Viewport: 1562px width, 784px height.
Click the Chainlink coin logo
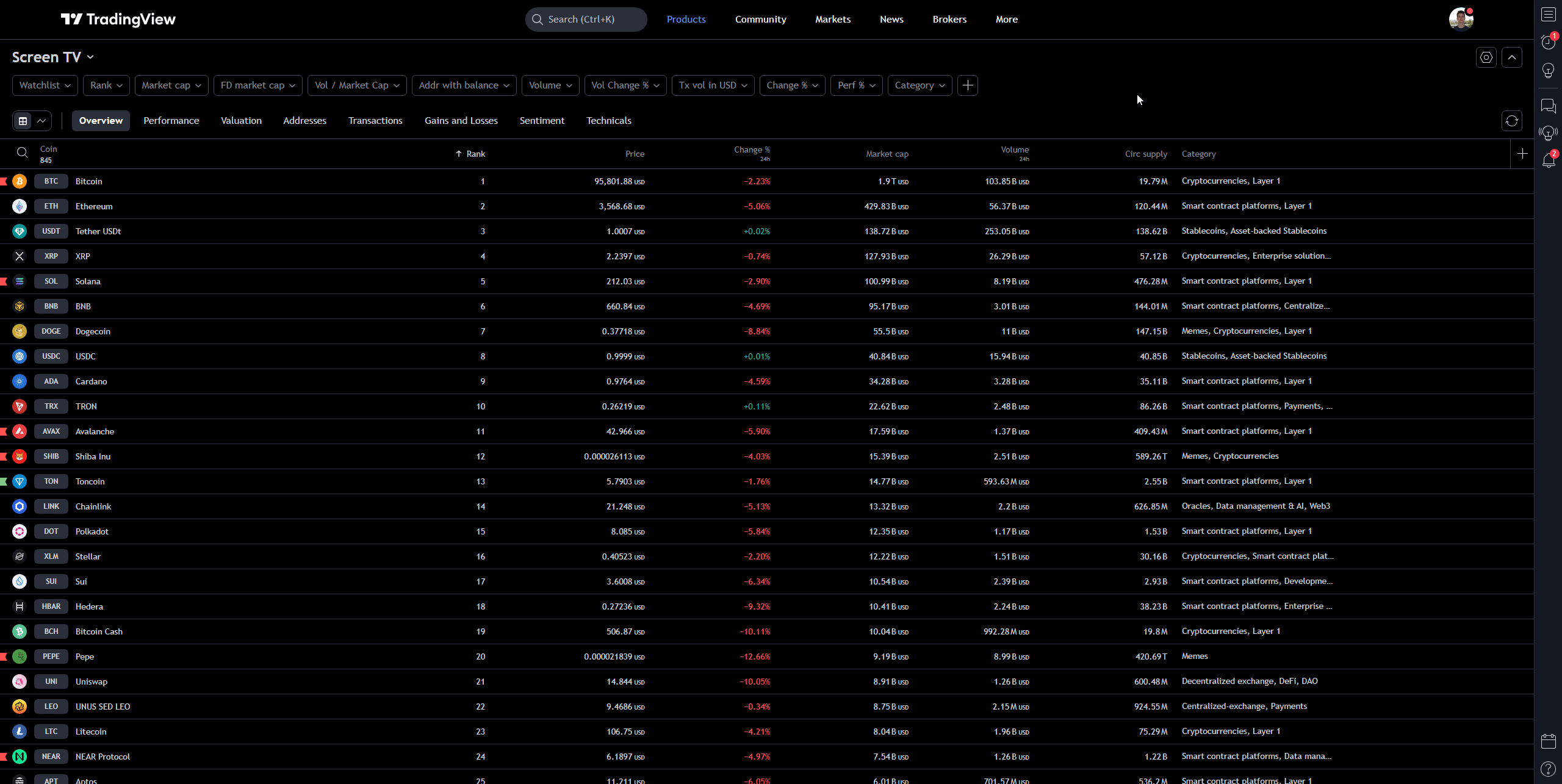[20, 506]
